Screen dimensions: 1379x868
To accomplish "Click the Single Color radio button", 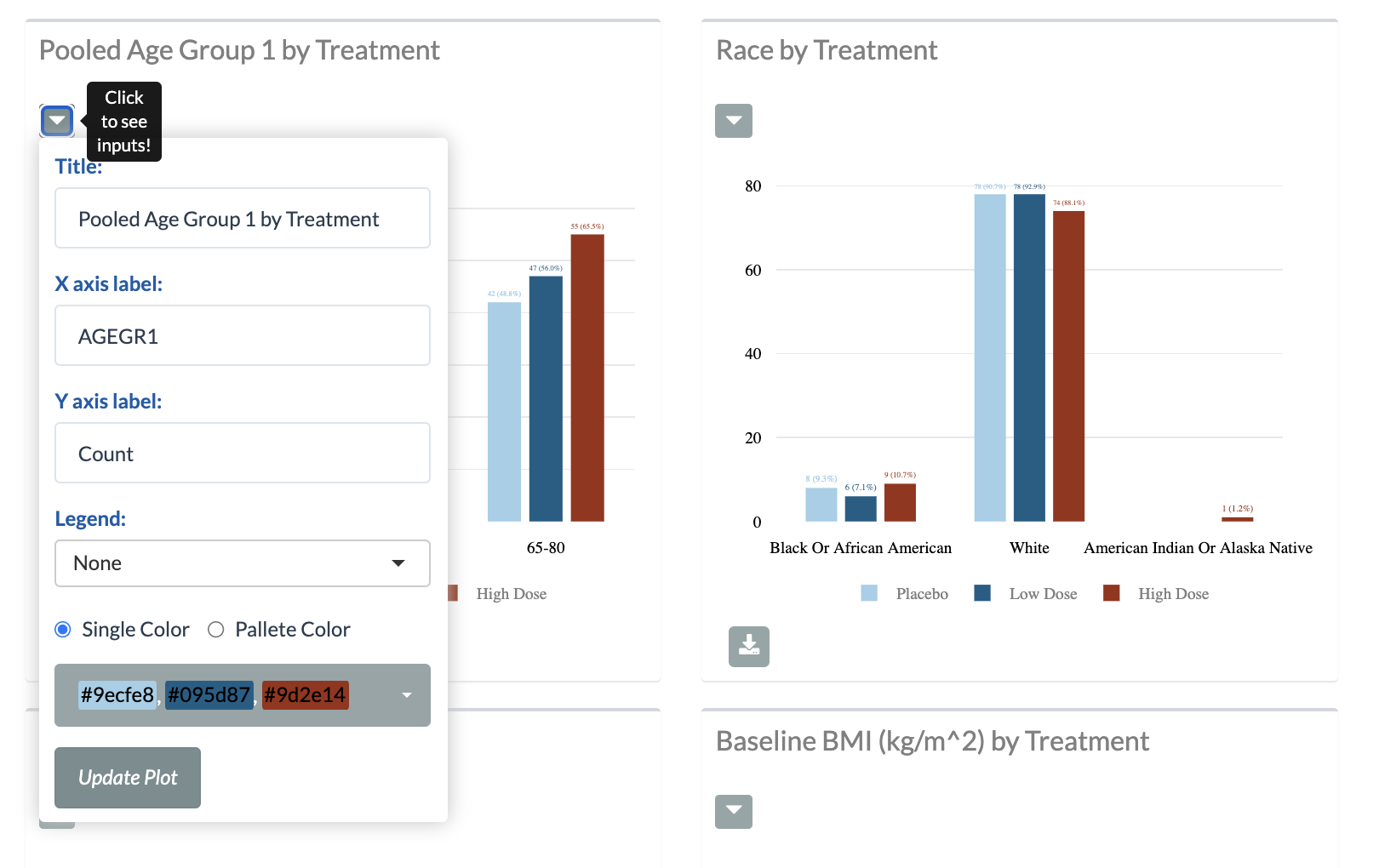I will (63, 630).
